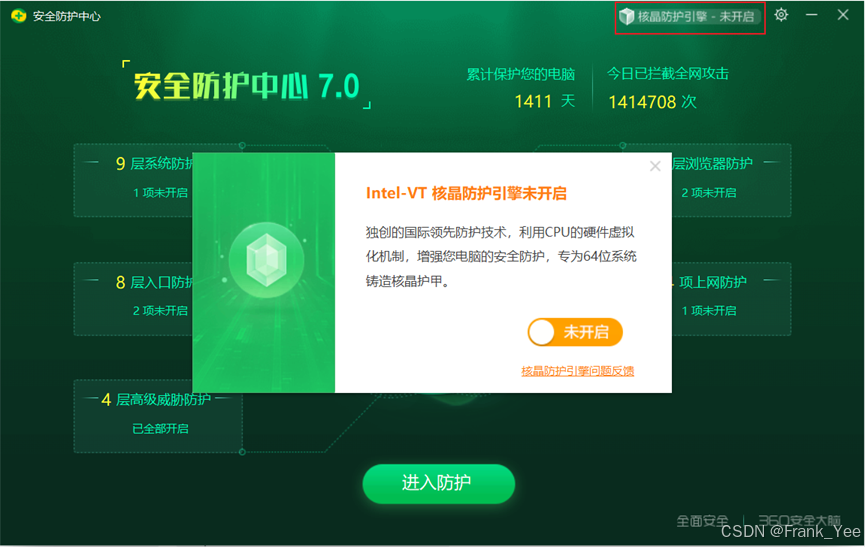Open the 8 层入口防护 panel
This screenshot has width=865, height=547.
coord(133,299)
